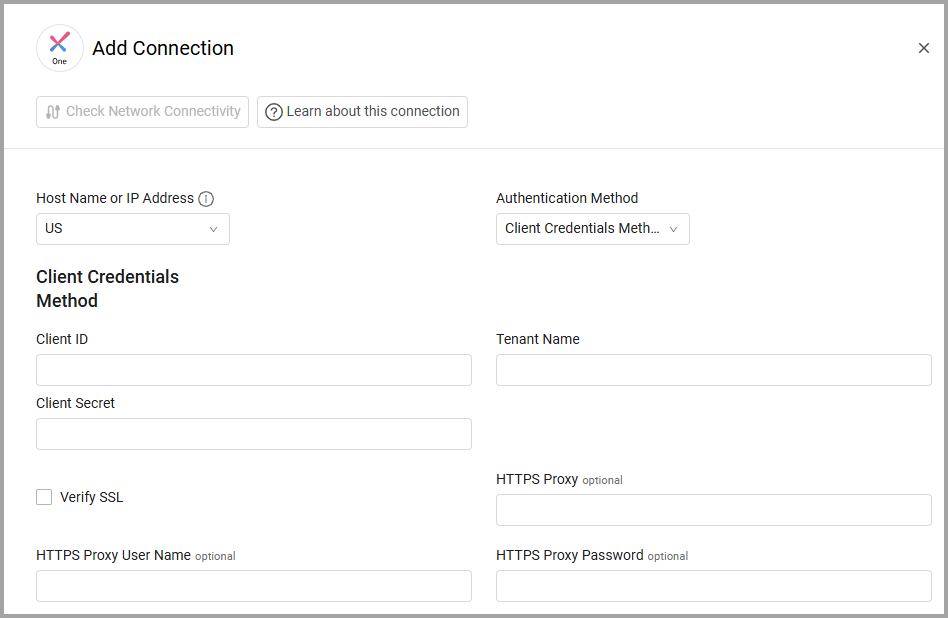Click the chevron beside Client Credentials Meth...
948x618 pixels.
click(674, 229)
